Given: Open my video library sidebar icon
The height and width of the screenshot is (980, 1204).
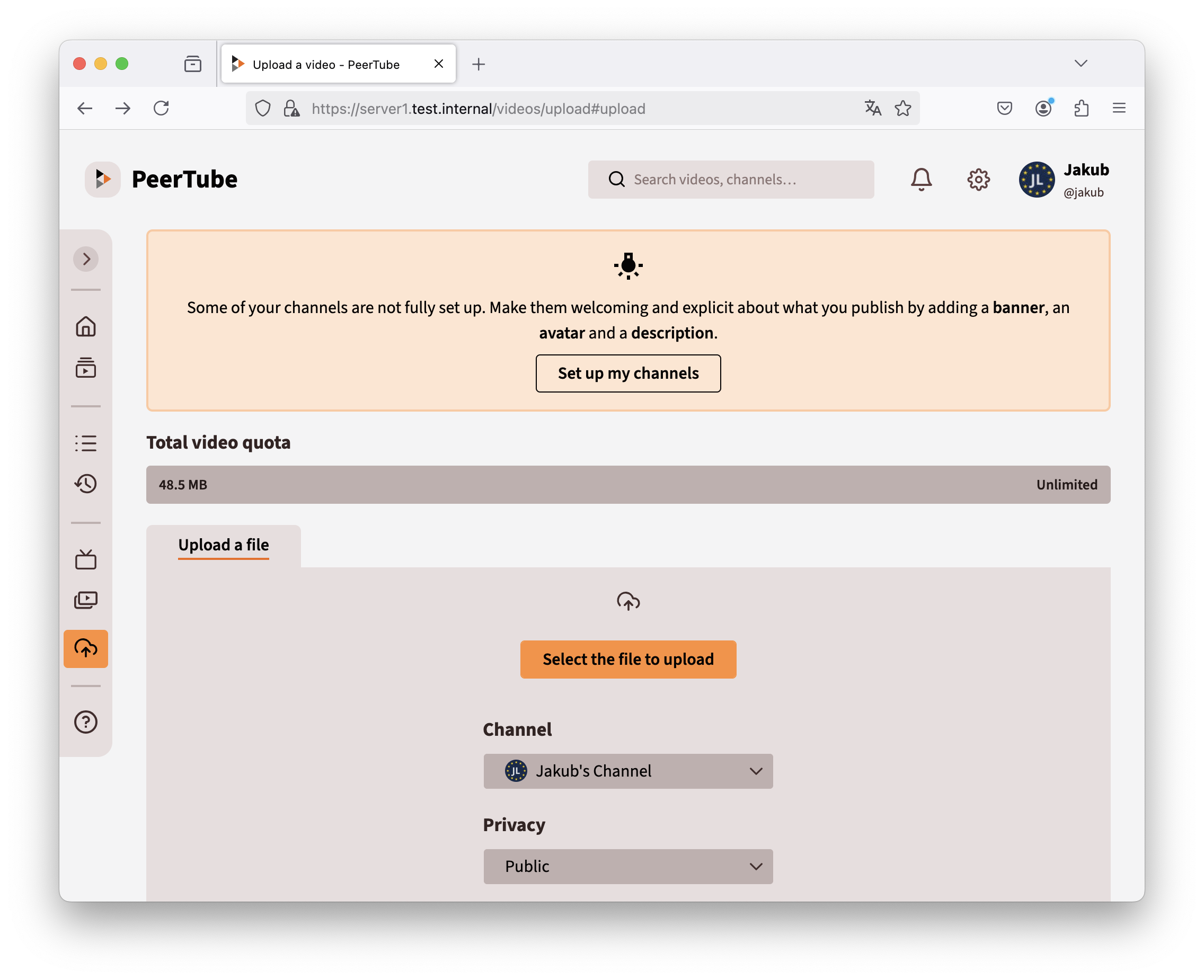Looking at the screenshot, I should point(86,600).
